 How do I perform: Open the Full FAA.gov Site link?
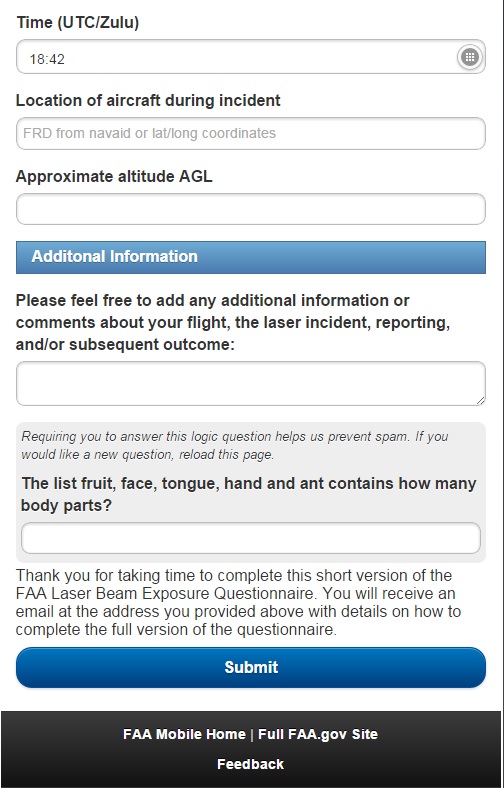point(318,734)
